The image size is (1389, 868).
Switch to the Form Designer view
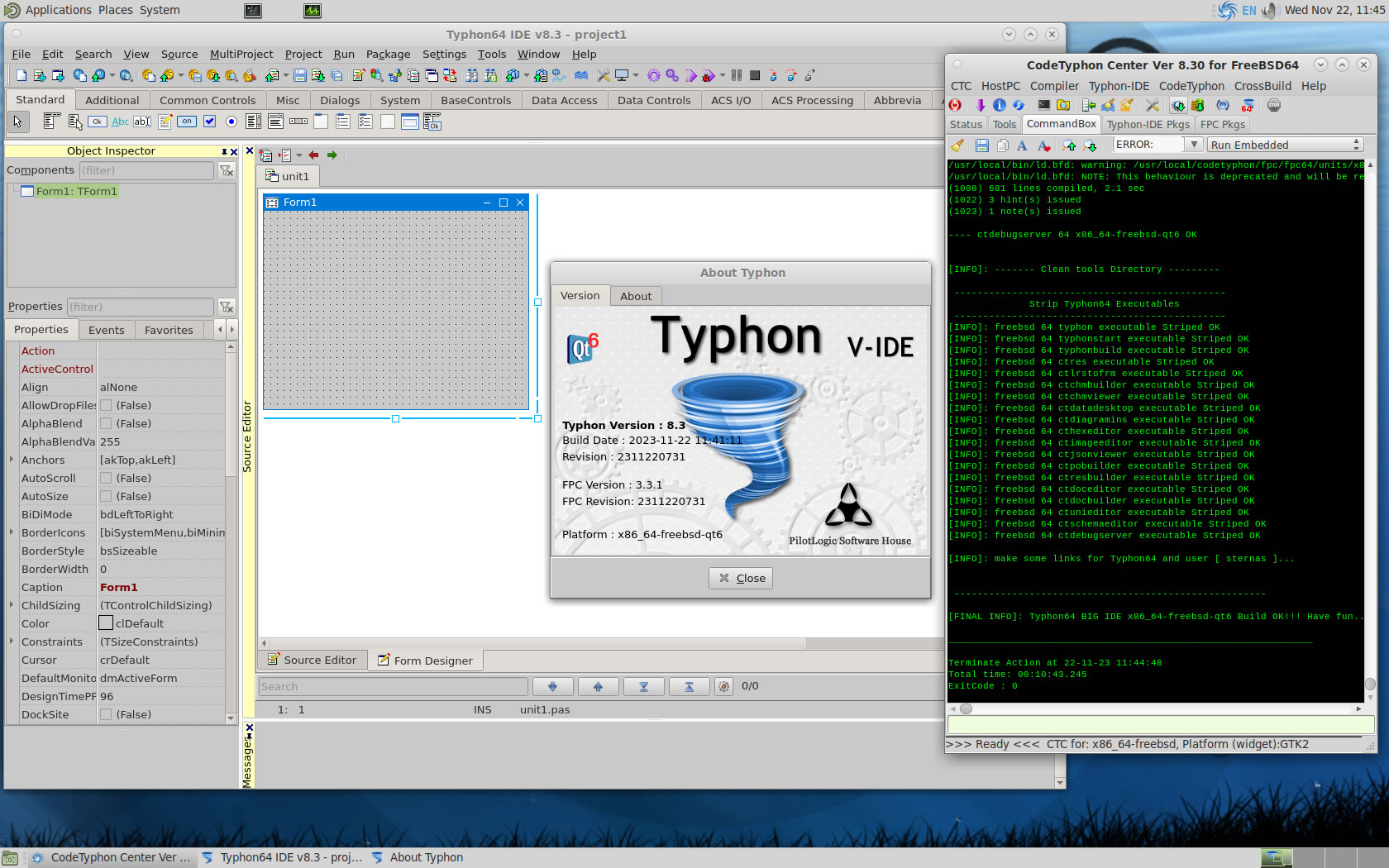(x=426, y=661)
